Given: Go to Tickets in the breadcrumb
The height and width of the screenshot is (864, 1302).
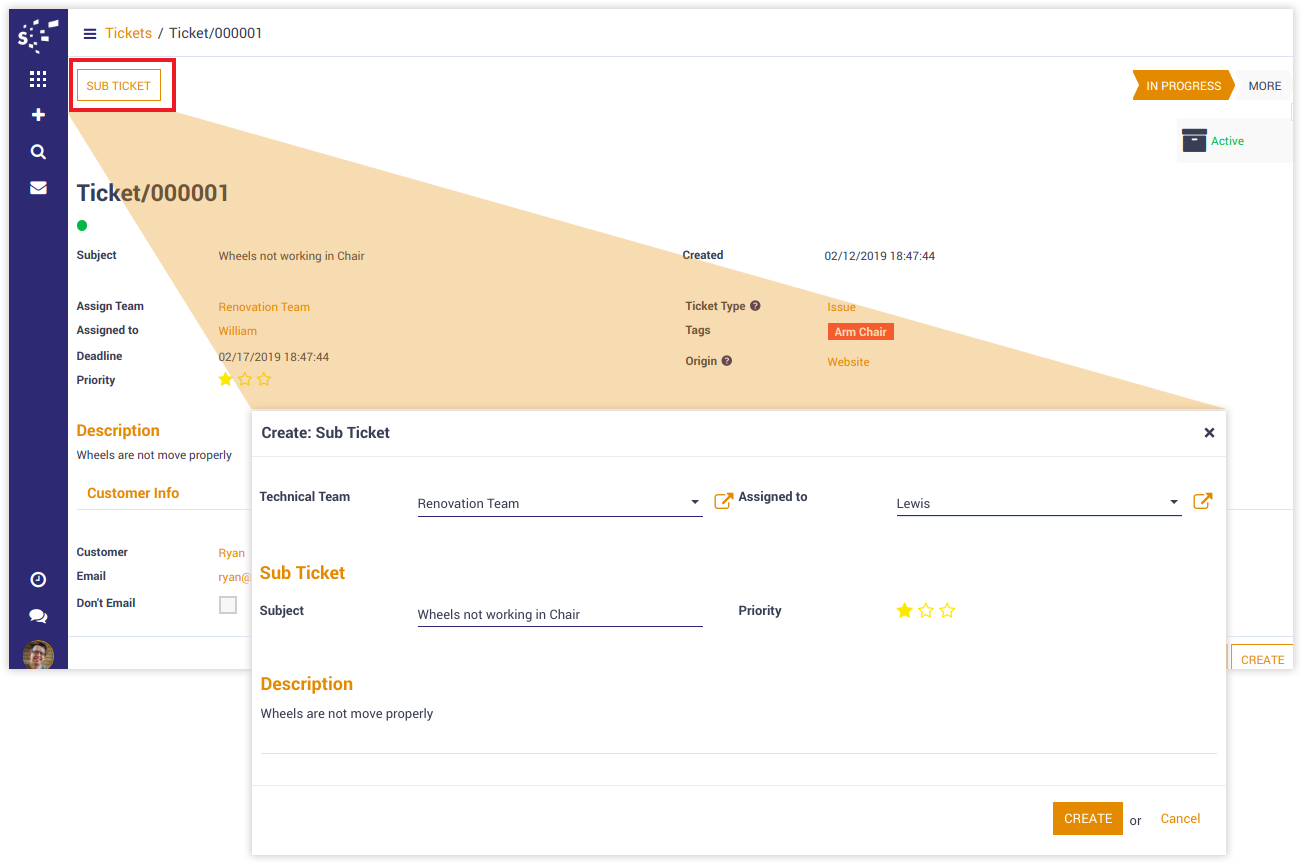Looking at the screenshot, I should point(128,33).
